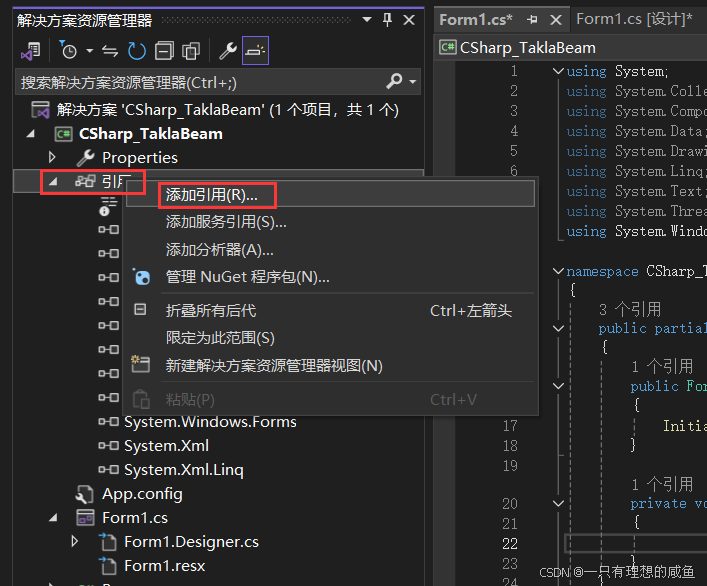Open Properties via wrench toolbar icon
This screenshot has height=586, width=707.
[x=228, y=51]
